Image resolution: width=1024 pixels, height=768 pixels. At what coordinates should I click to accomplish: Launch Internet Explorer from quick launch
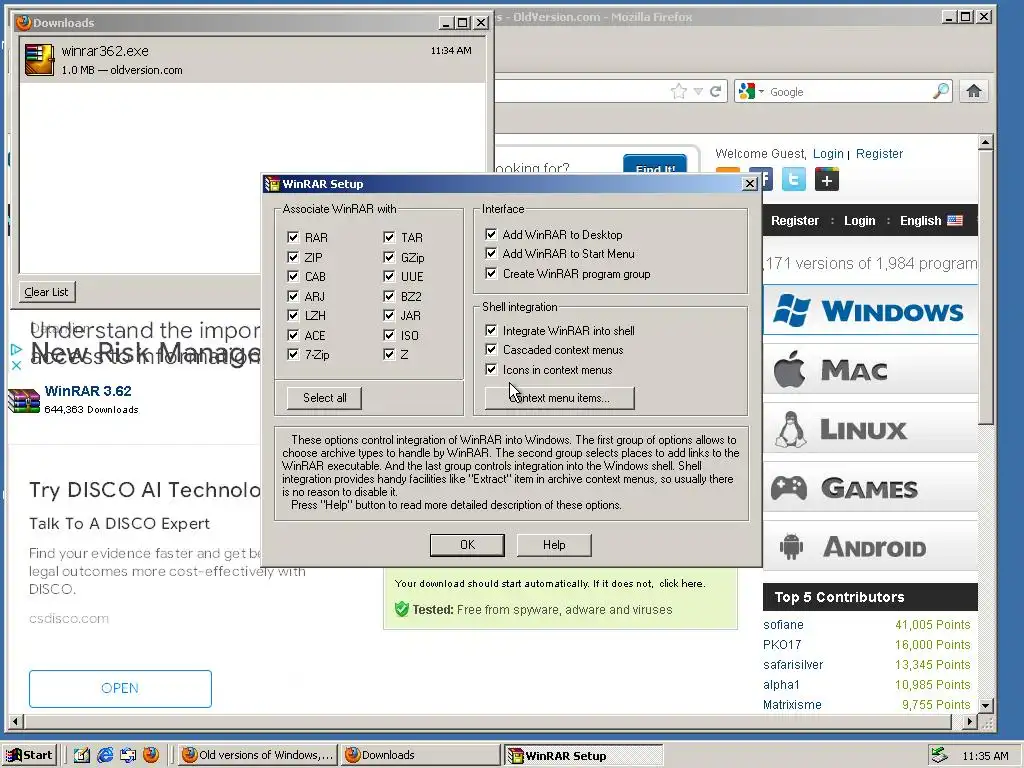pyautogui.click(x=104, y=755)
